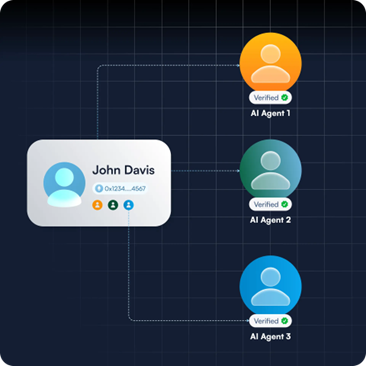Image resolution: width=366 pixels, height=366 pixels.
Task: Click the wallet icon beside 0x1234 address
Action: [99, 189]
